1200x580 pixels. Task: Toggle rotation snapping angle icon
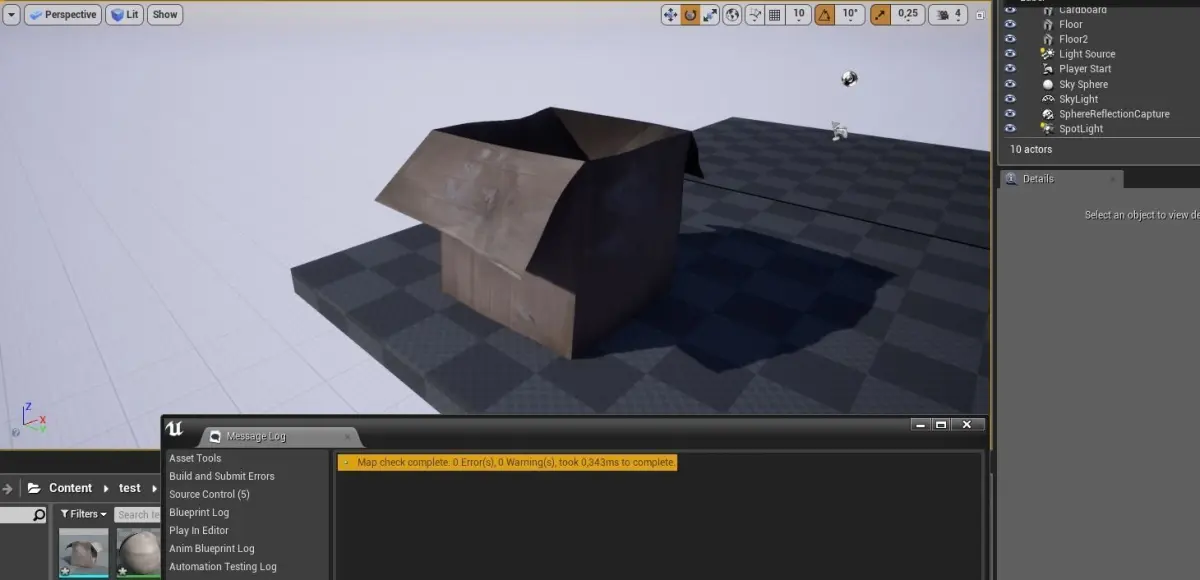tap(825, 15)
